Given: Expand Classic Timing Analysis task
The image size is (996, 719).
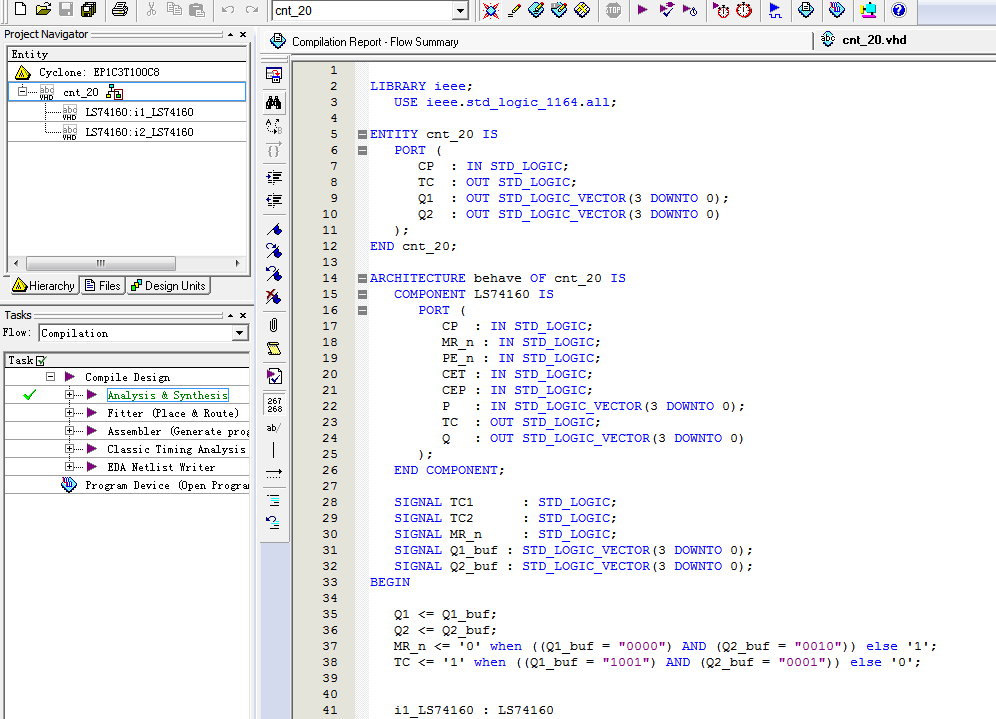Looking at the screenshot, I should click(x=69, y=448).
